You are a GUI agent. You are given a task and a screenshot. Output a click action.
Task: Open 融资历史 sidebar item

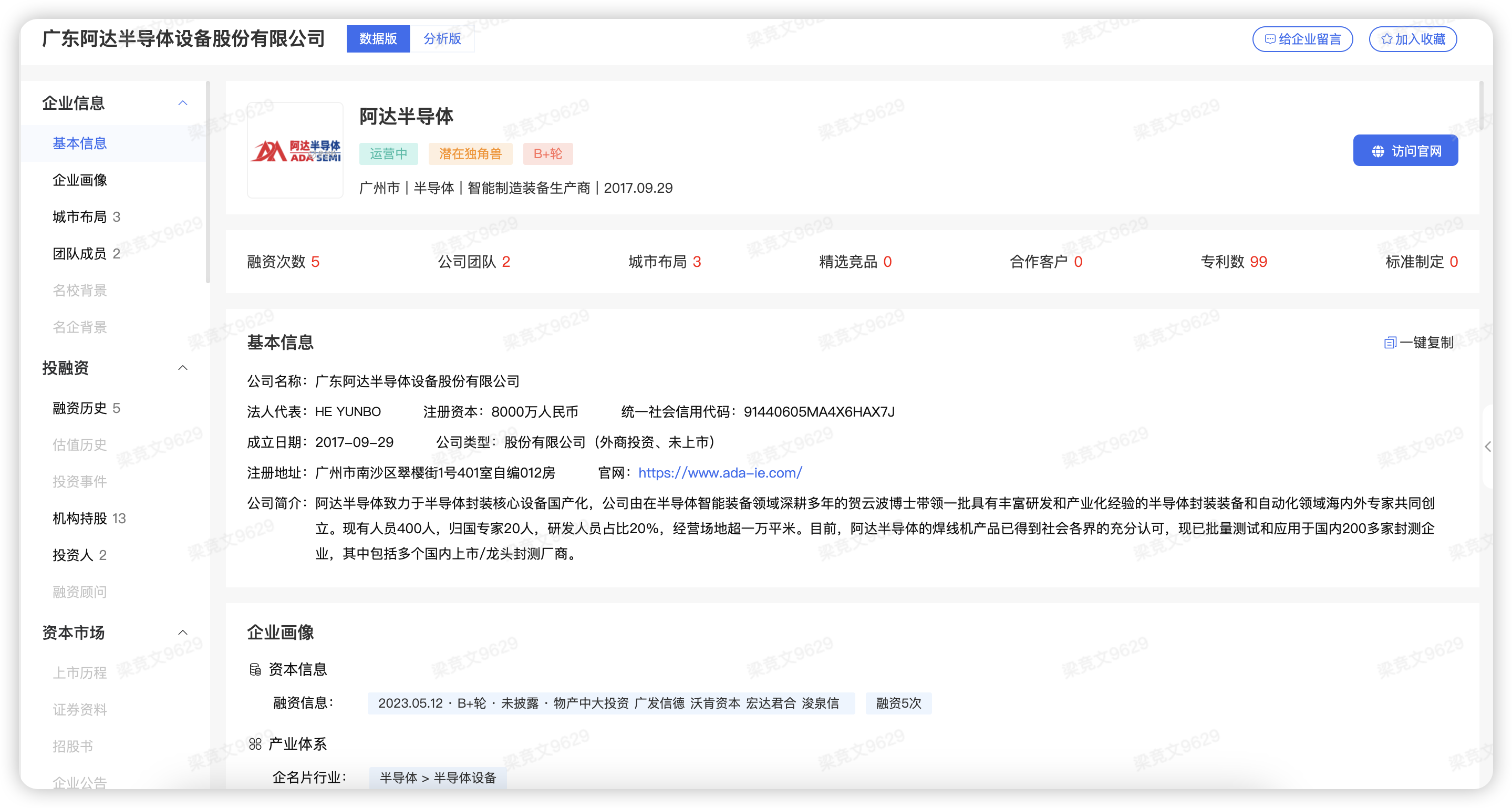86,408
